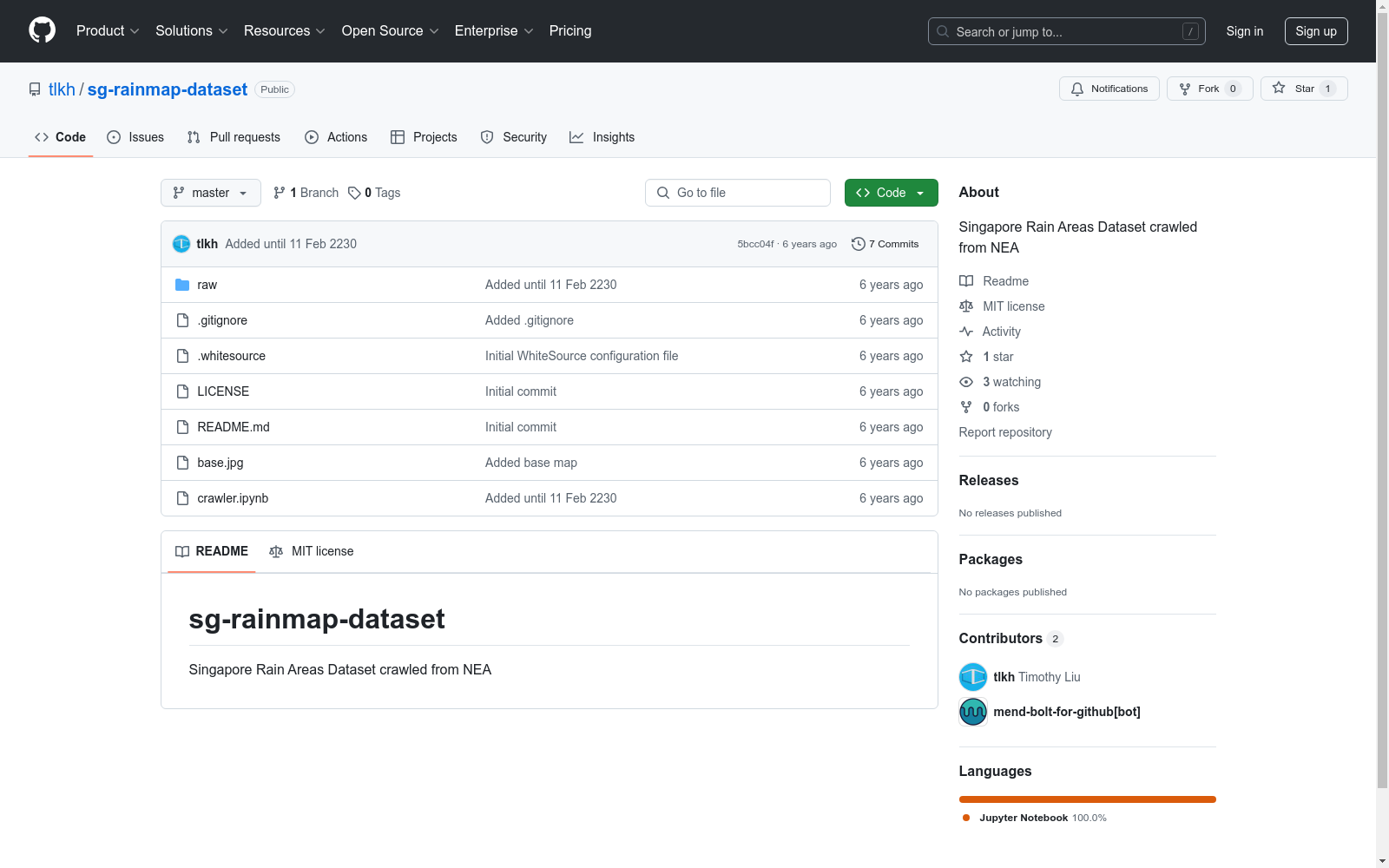
Task: Click the .gitignore file icon
Action: tap(182, 320)
